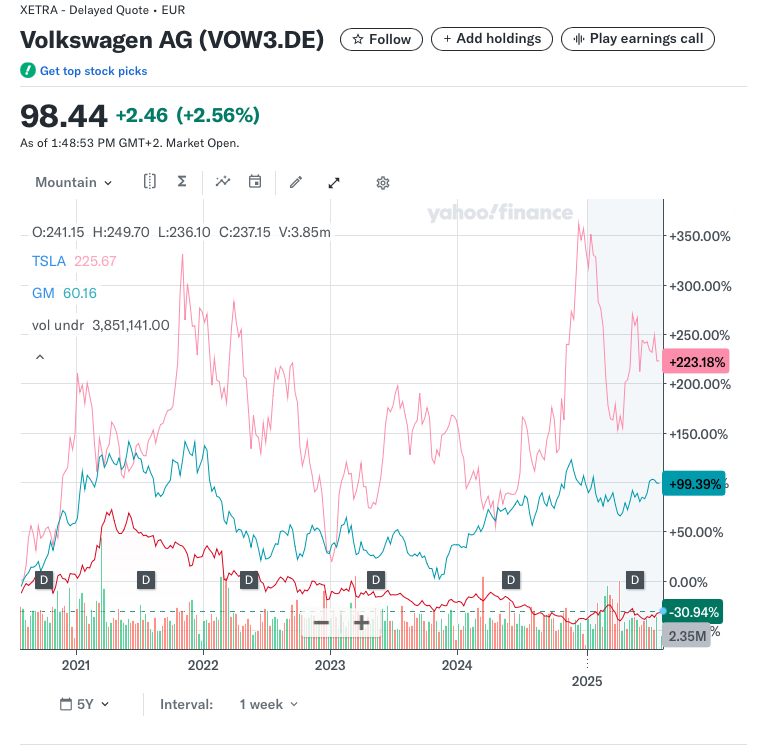Toggle the TSLA comparison series

point(49,261)
